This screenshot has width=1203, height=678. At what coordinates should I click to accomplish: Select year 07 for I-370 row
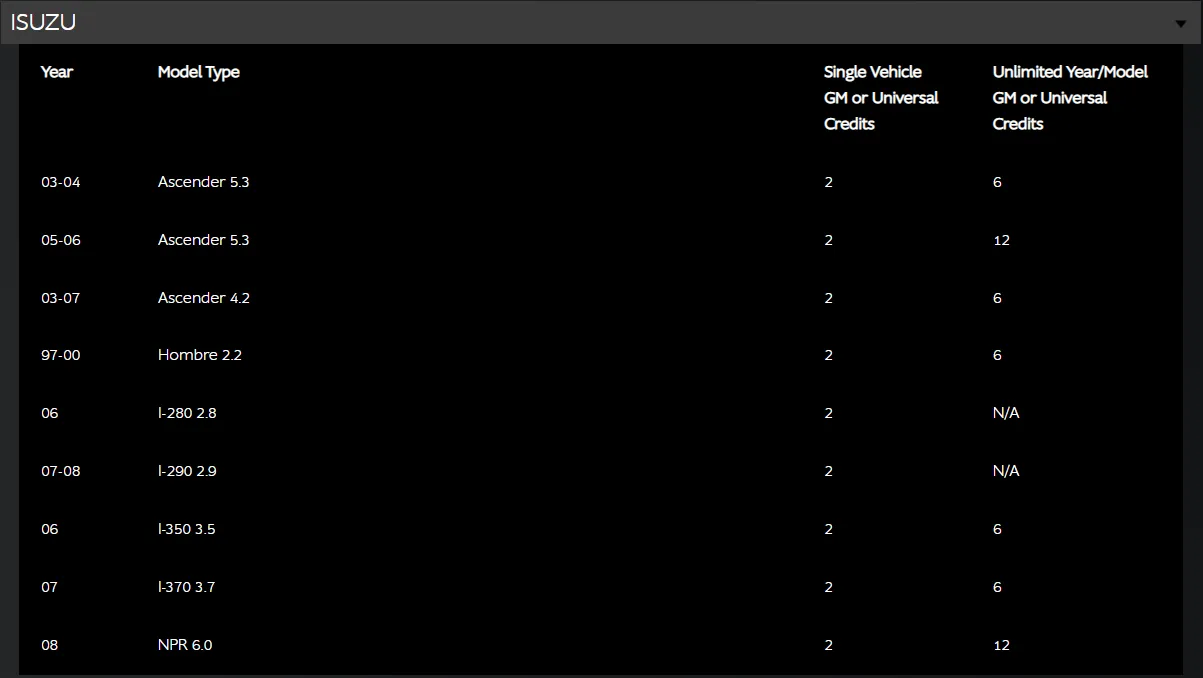pos(50,587)
